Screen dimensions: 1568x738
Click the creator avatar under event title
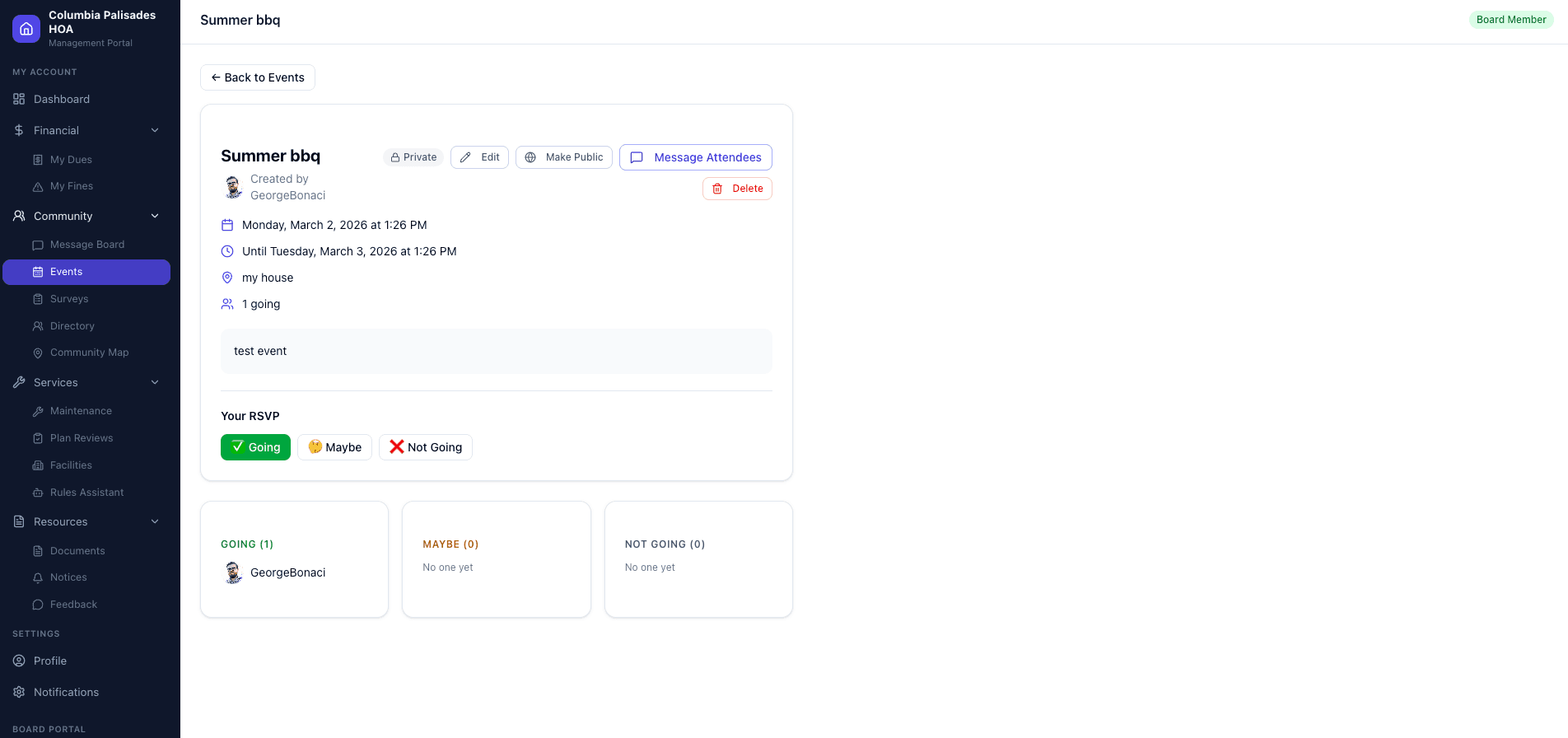tap(234, 187)
